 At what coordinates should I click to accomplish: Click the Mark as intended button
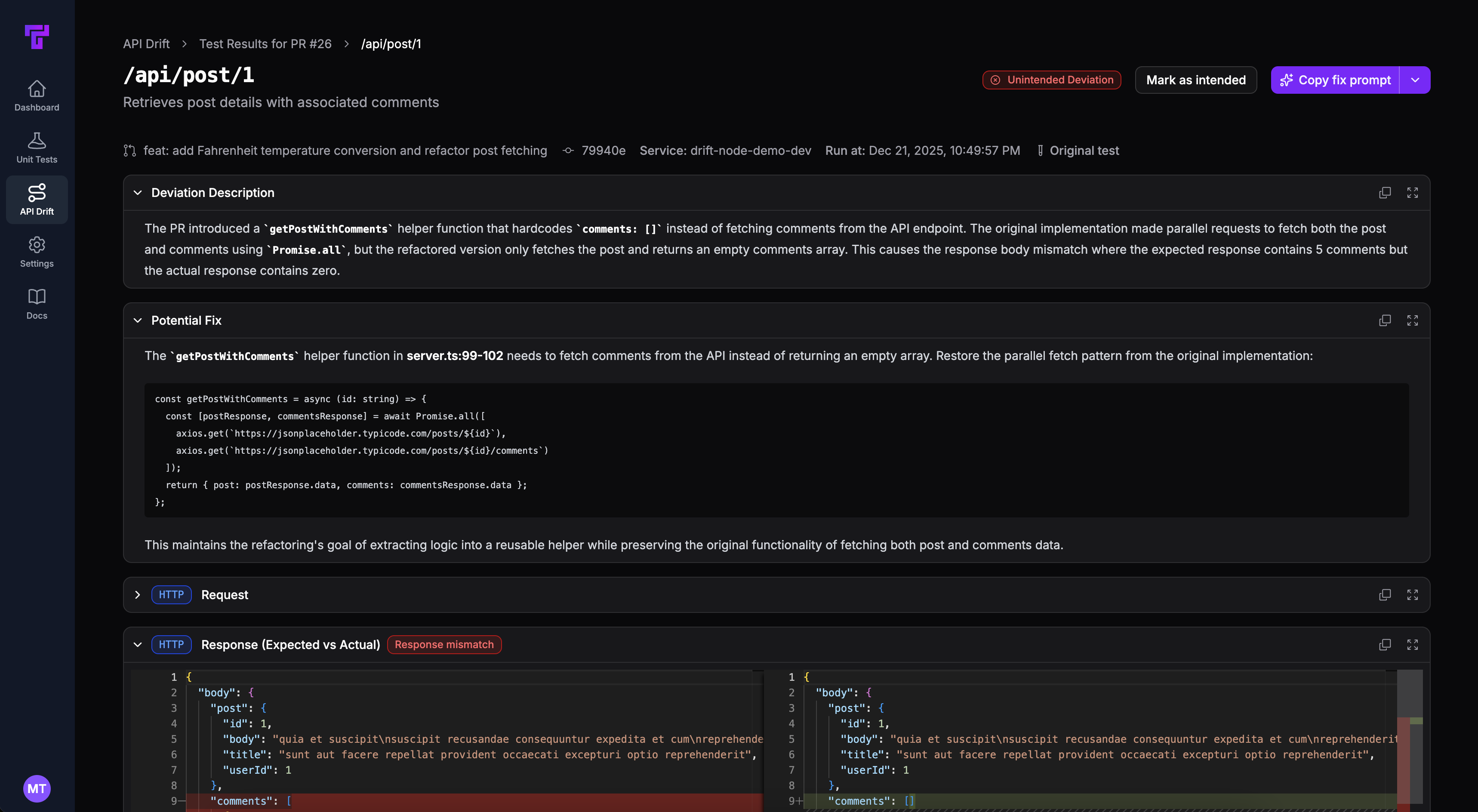pyautogui.click(x=1196, y=80)
